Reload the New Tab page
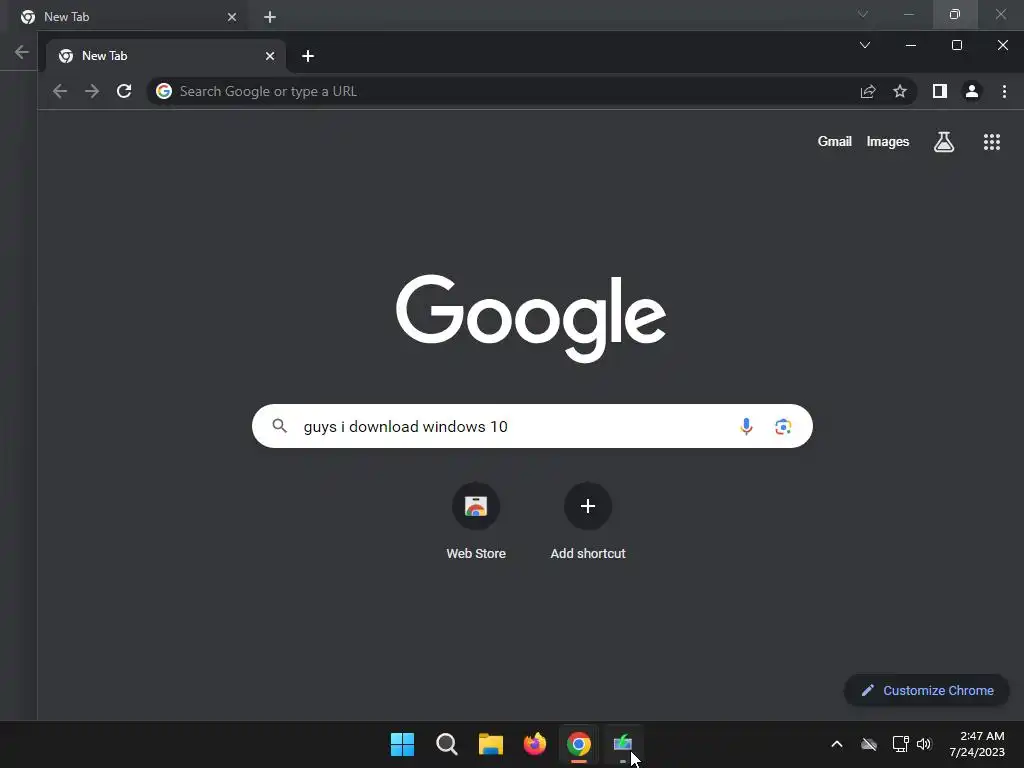Image resolution: width=1024 pixels, height=768 pixels. [124, 91]
